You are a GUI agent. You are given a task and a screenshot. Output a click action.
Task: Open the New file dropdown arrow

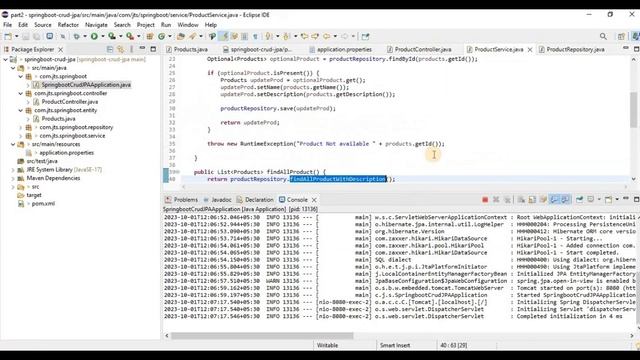16,36
